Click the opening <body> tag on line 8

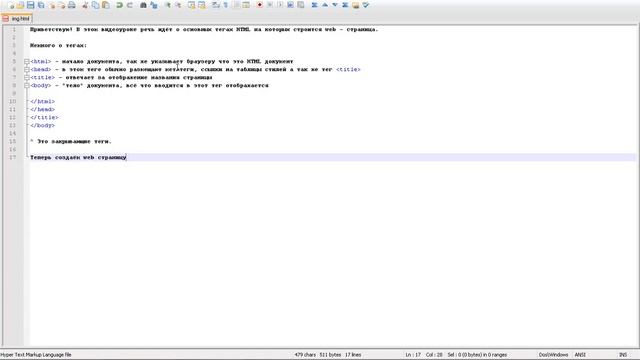(x=41, y=86)
